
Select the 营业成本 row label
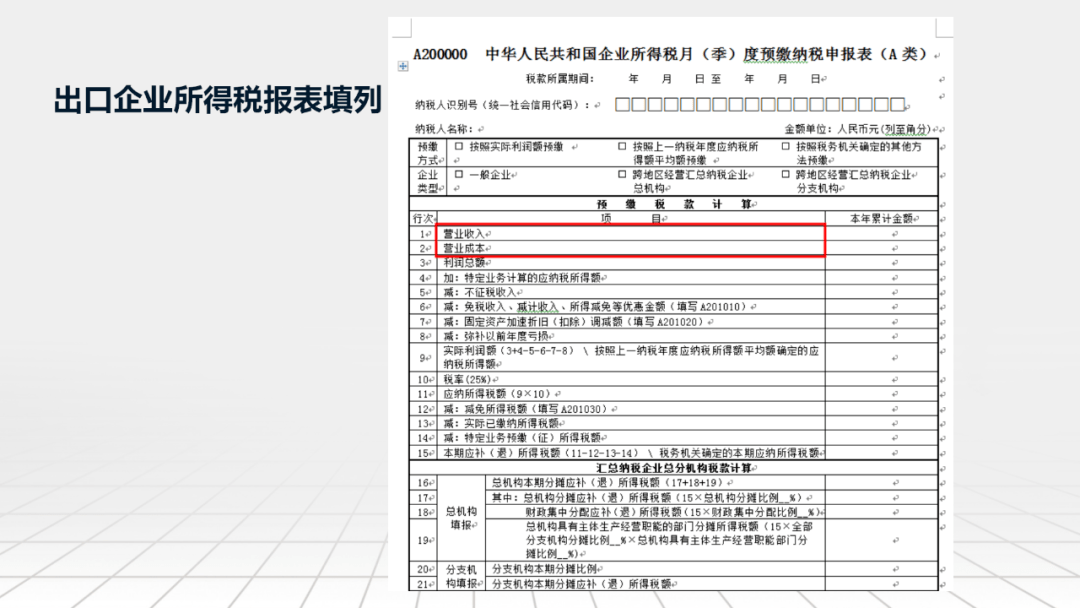tap(465, 247)
